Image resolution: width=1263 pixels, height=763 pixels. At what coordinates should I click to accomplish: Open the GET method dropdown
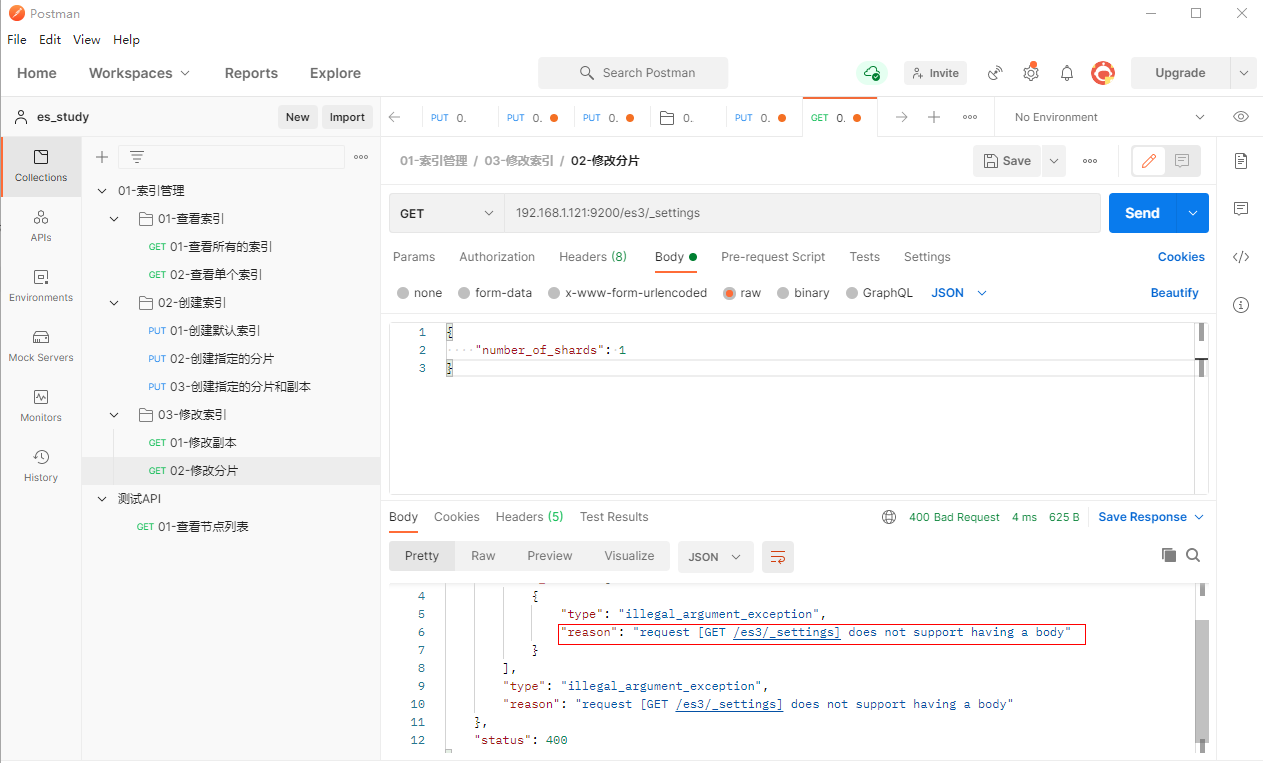tap(446, 213)
